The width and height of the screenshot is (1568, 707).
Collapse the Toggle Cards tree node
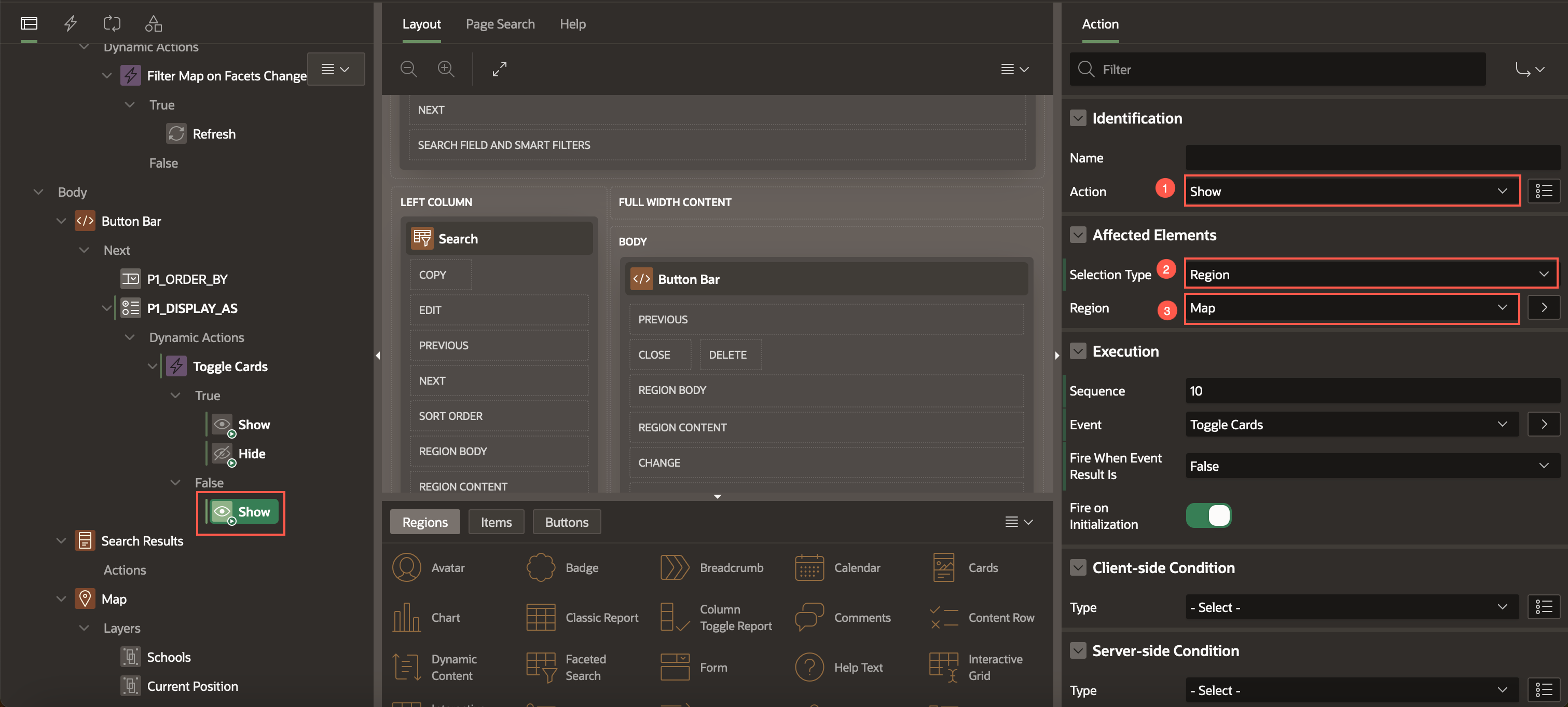click(x=152, y=366)
